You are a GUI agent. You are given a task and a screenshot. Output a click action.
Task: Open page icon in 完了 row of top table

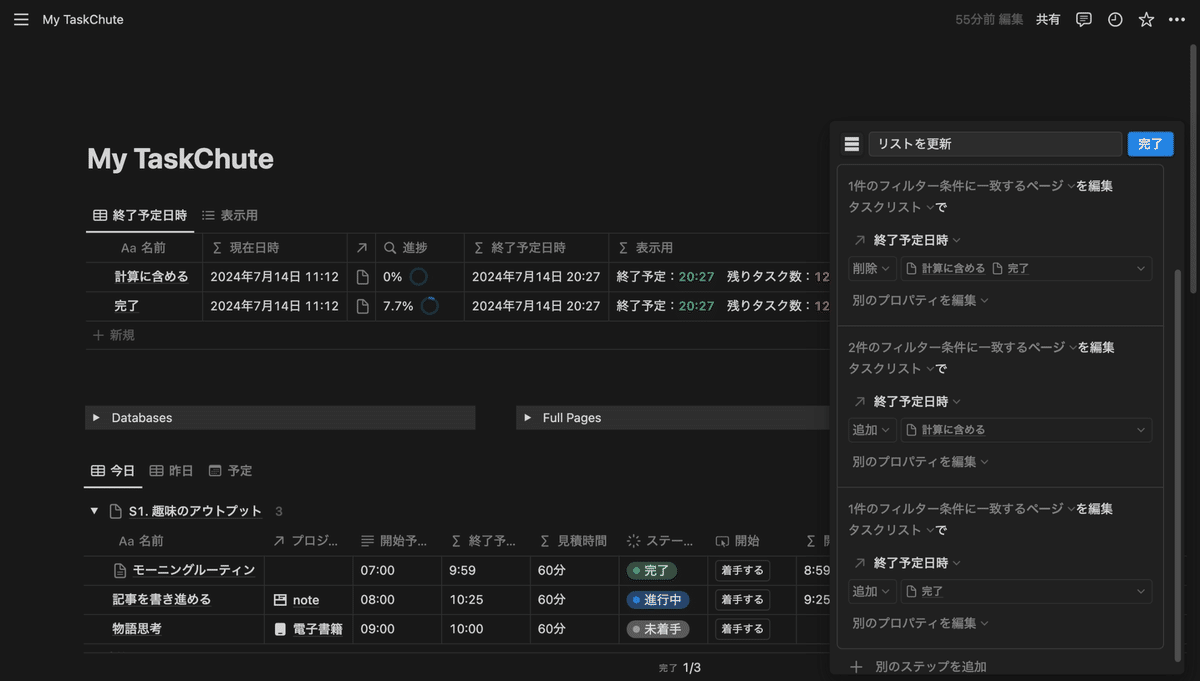click(x=363, y=306)
